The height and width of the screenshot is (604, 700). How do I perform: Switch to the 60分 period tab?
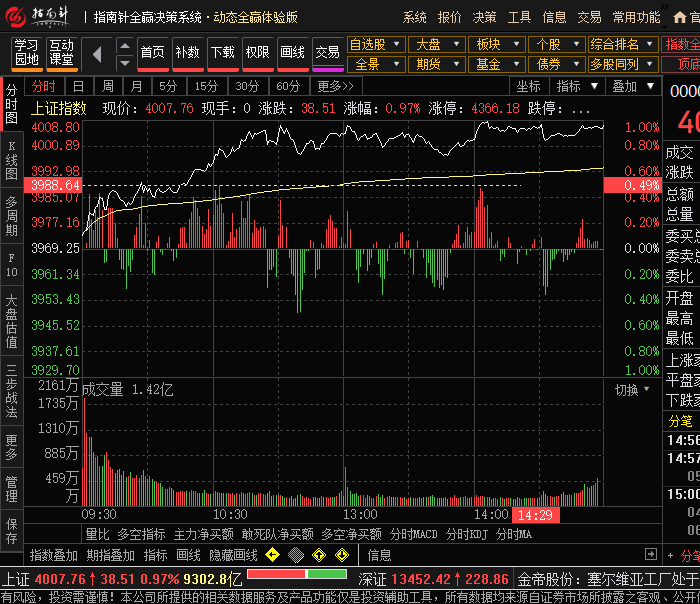(x=288, y=86)
